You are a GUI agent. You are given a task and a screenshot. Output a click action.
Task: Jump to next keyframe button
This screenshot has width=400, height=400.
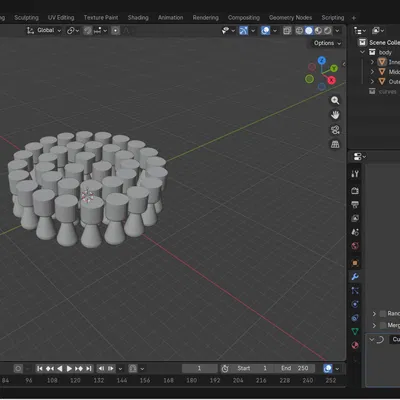[x=79, y=368]
